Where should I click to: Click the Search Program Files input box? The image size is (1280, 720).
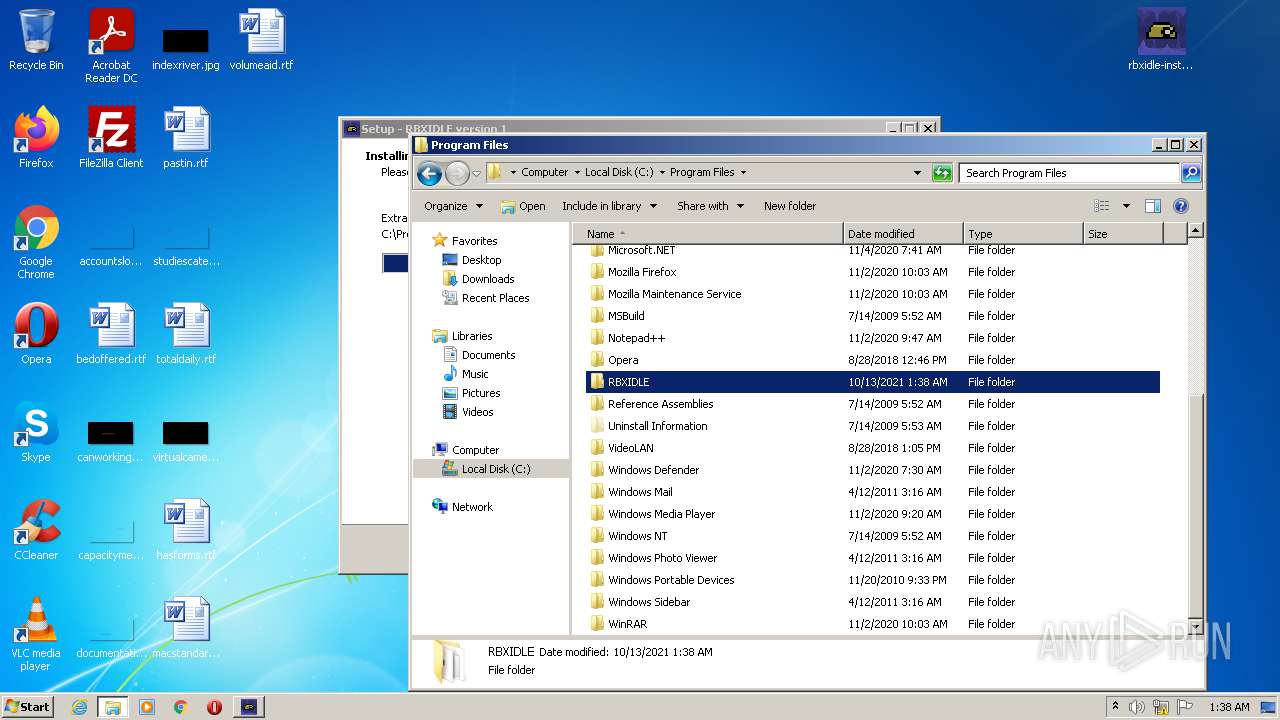pos(1070,173)
